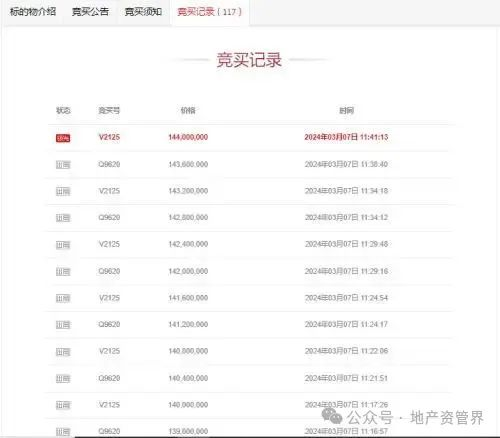This screenshot has width=500, height=438.
Task: Click the out-bid badge for 142,000,000 row
Action: coord(63,272)
